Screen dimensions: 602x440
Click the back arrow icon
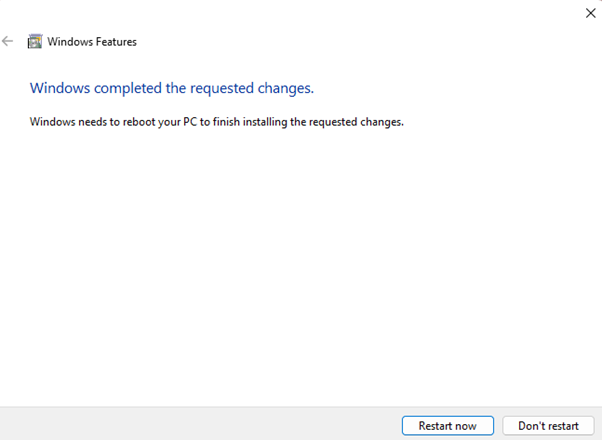coord(9,42)
